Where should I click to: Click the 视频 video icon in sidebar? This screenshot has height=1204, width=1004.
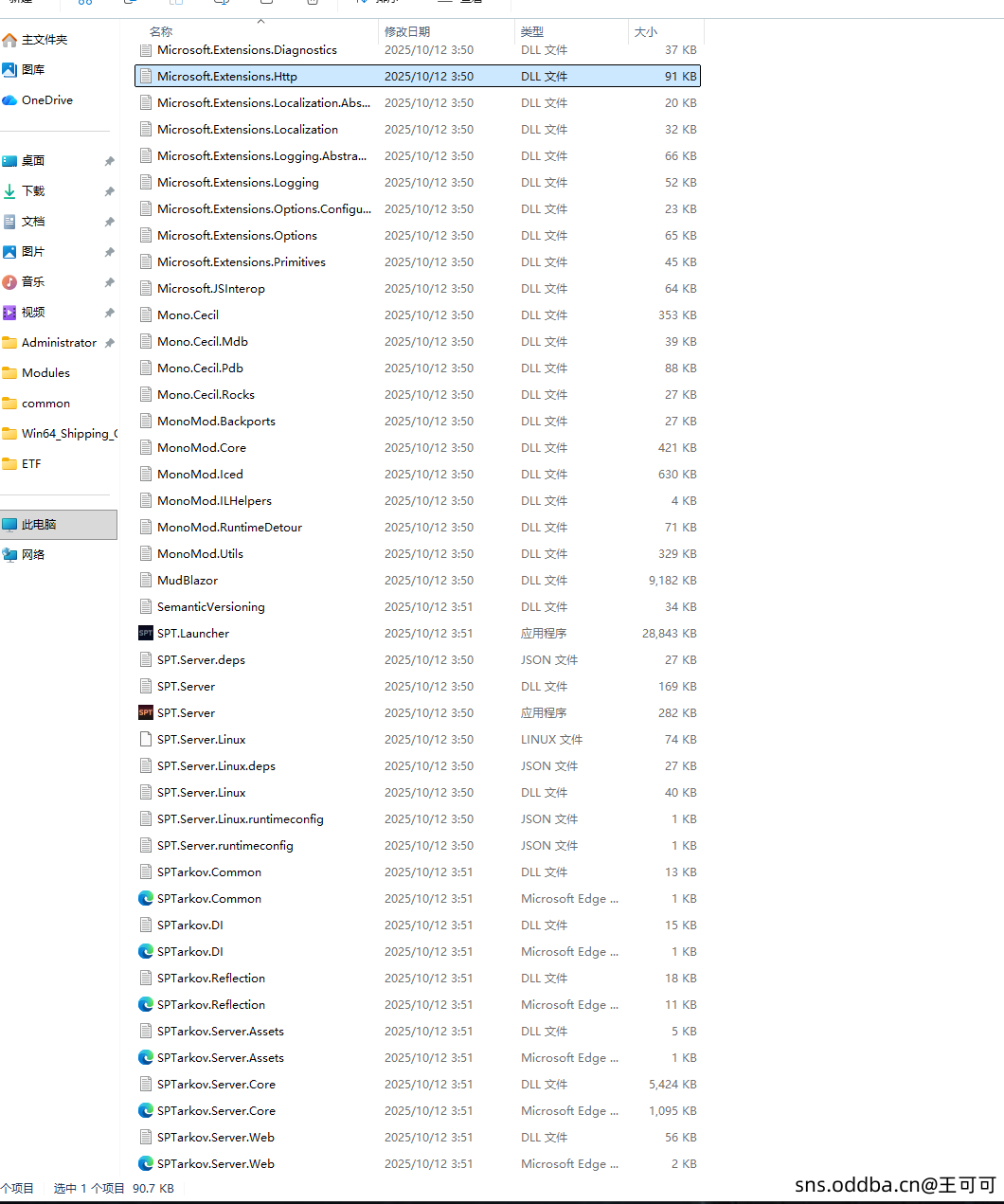(x=9, y=313)
